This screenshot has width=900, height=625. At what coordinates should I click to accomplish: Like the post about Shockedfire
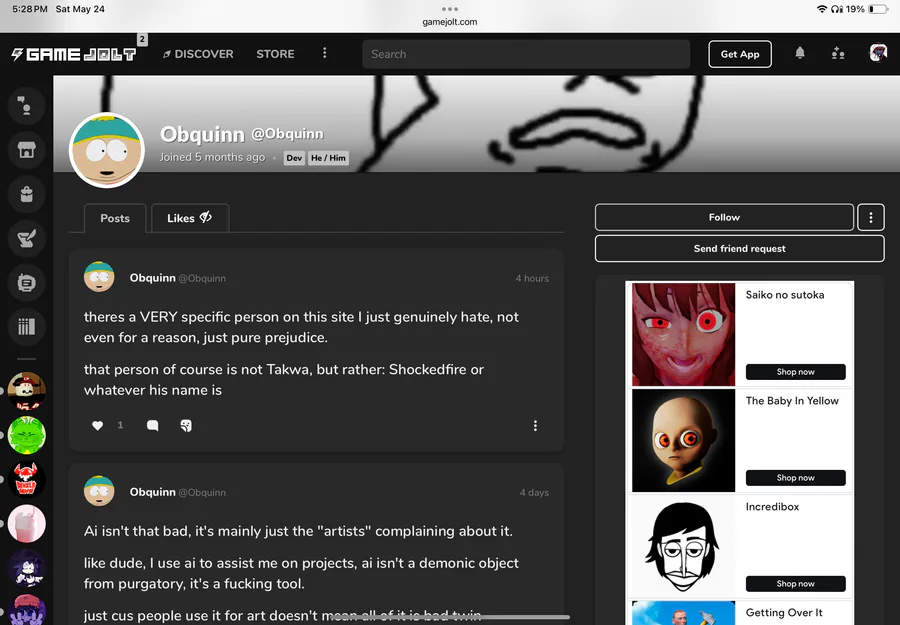(98, 425)
